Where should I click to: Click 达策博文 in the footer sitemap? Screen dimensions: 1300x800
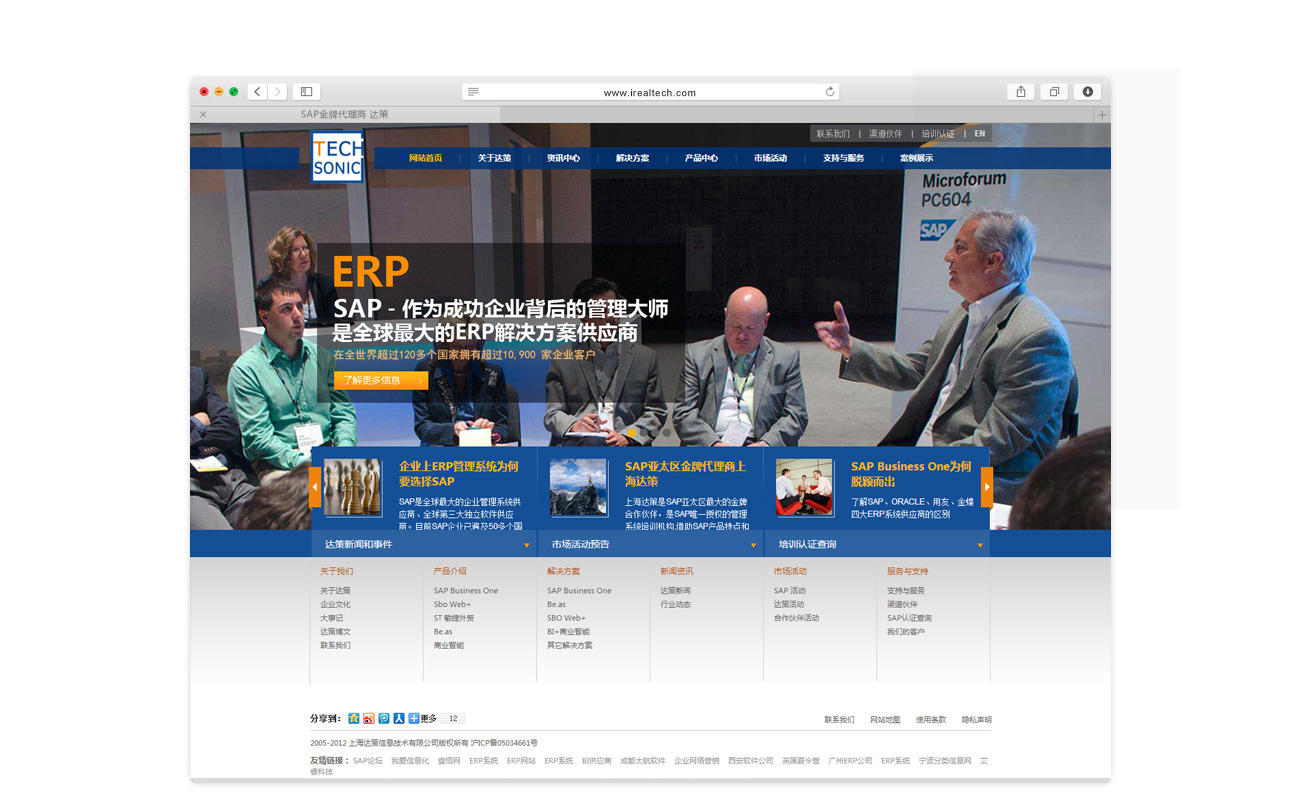pyautogui.click(x=335, y=632)
